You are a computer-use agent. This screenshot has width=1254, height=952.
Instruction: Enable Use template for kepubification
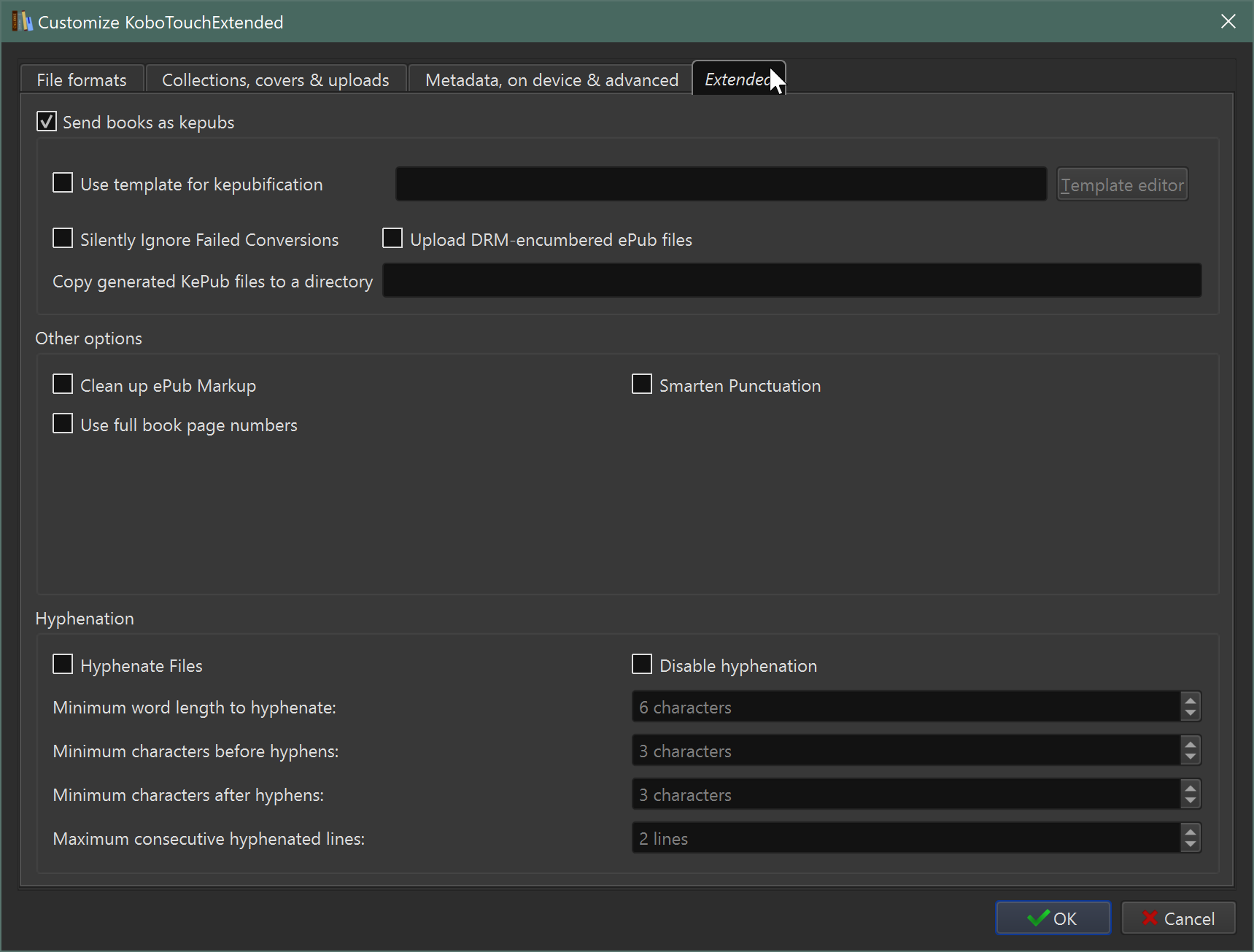click(63, 183)
